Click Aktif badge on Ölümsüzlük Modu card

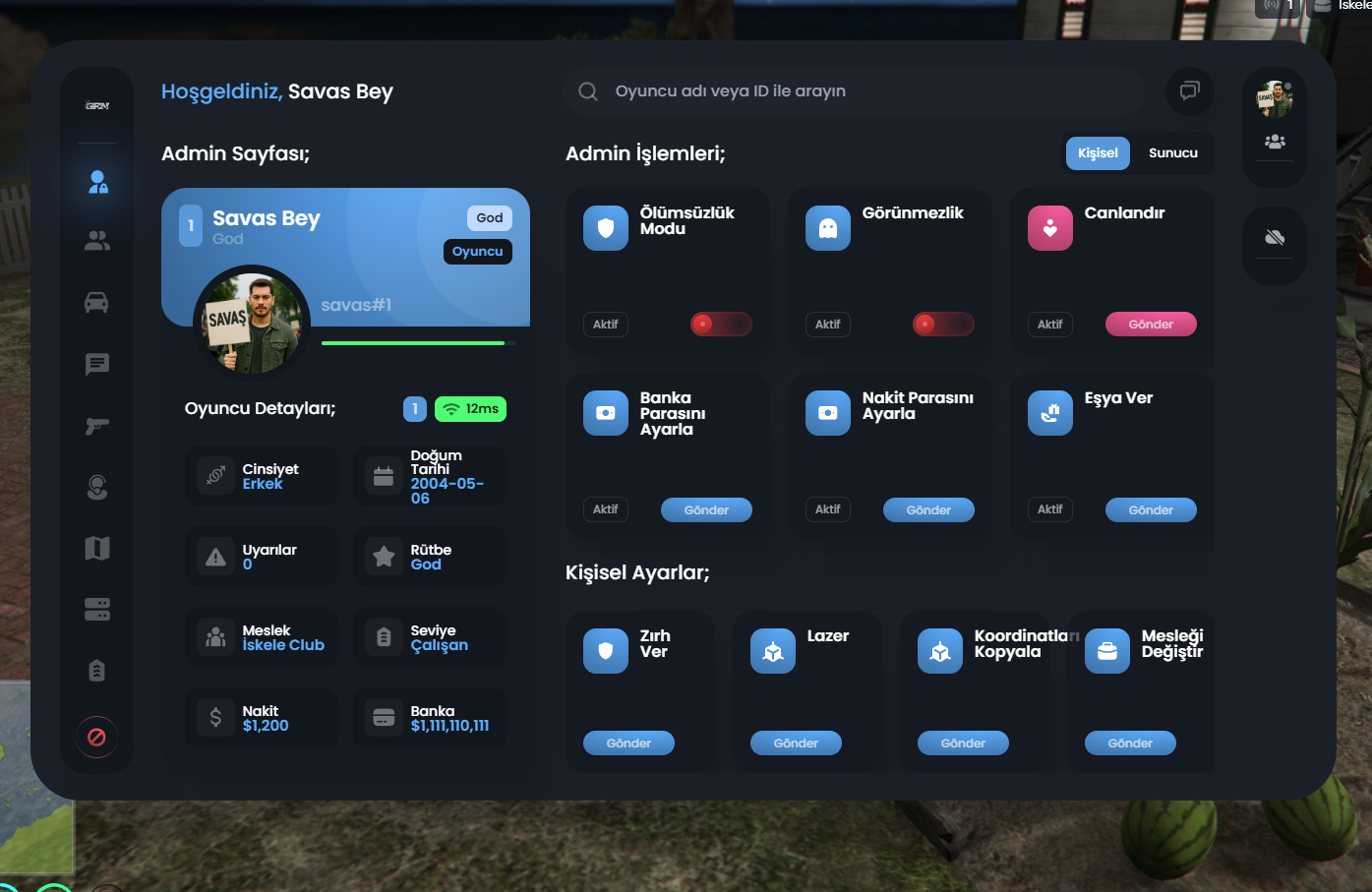tap(606, 325)
